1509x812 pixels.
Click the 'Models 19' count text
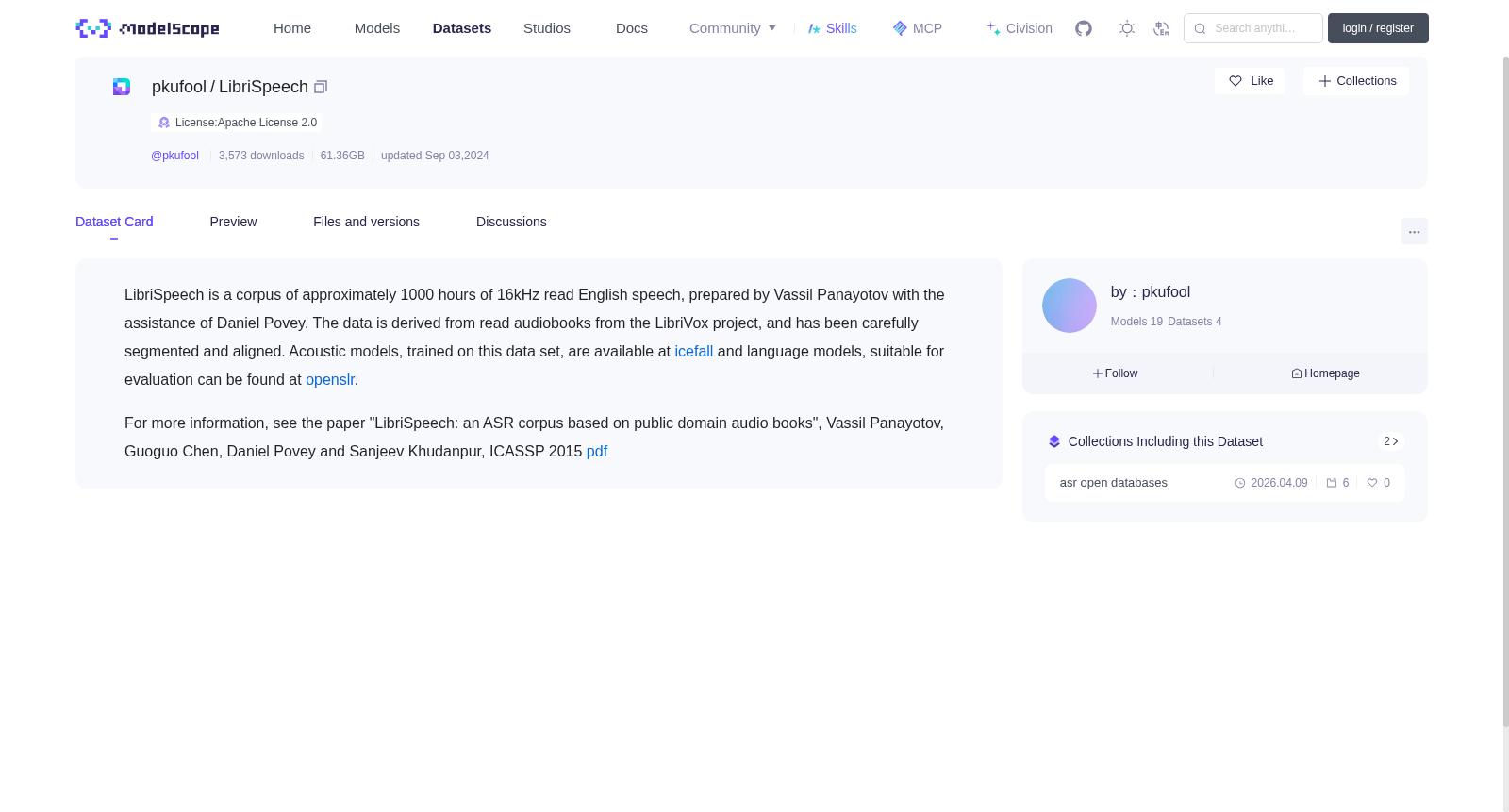click(1136, 322)
